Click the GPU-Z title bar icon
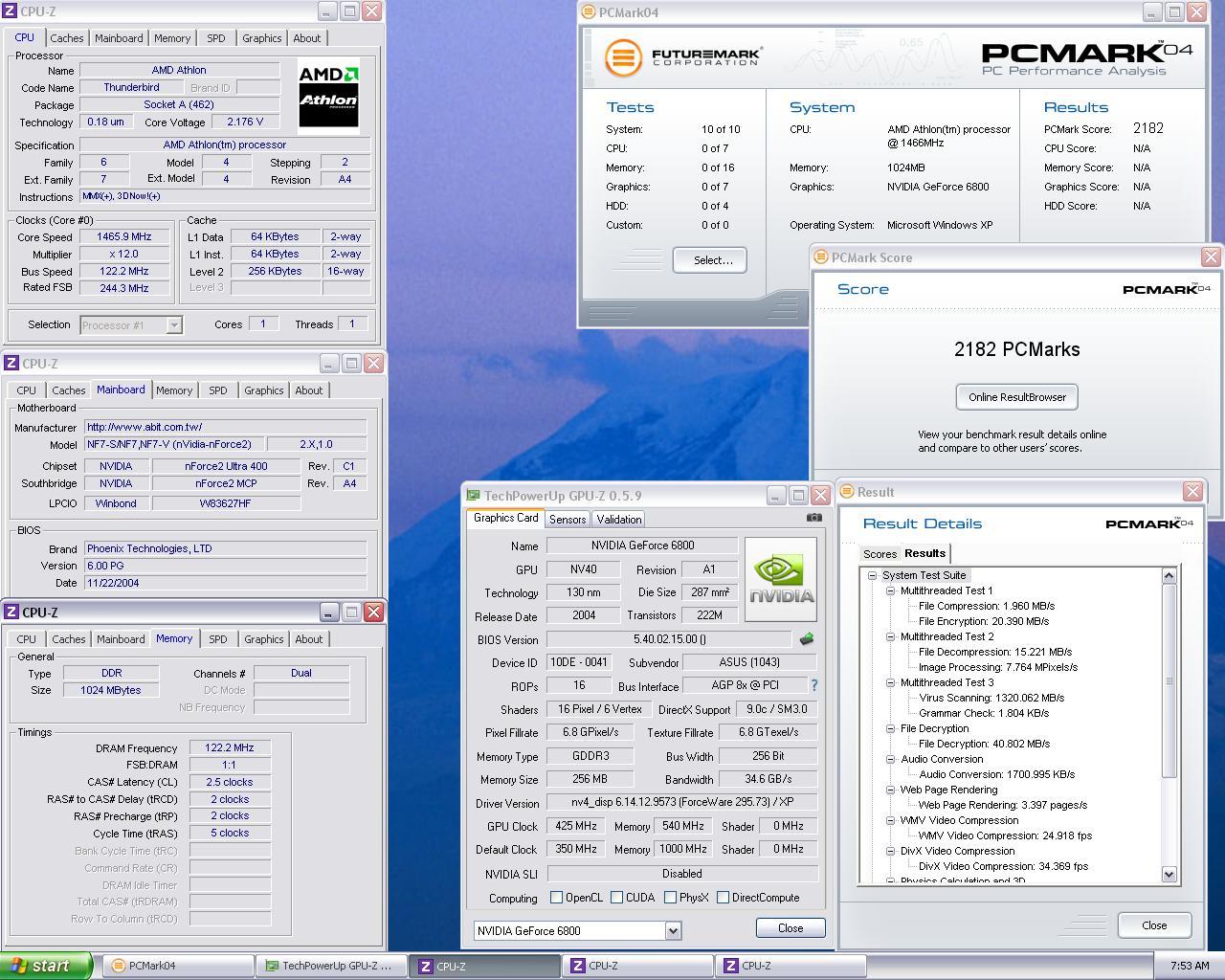Viewport: 1225px width, 980px height. point(473,495)
